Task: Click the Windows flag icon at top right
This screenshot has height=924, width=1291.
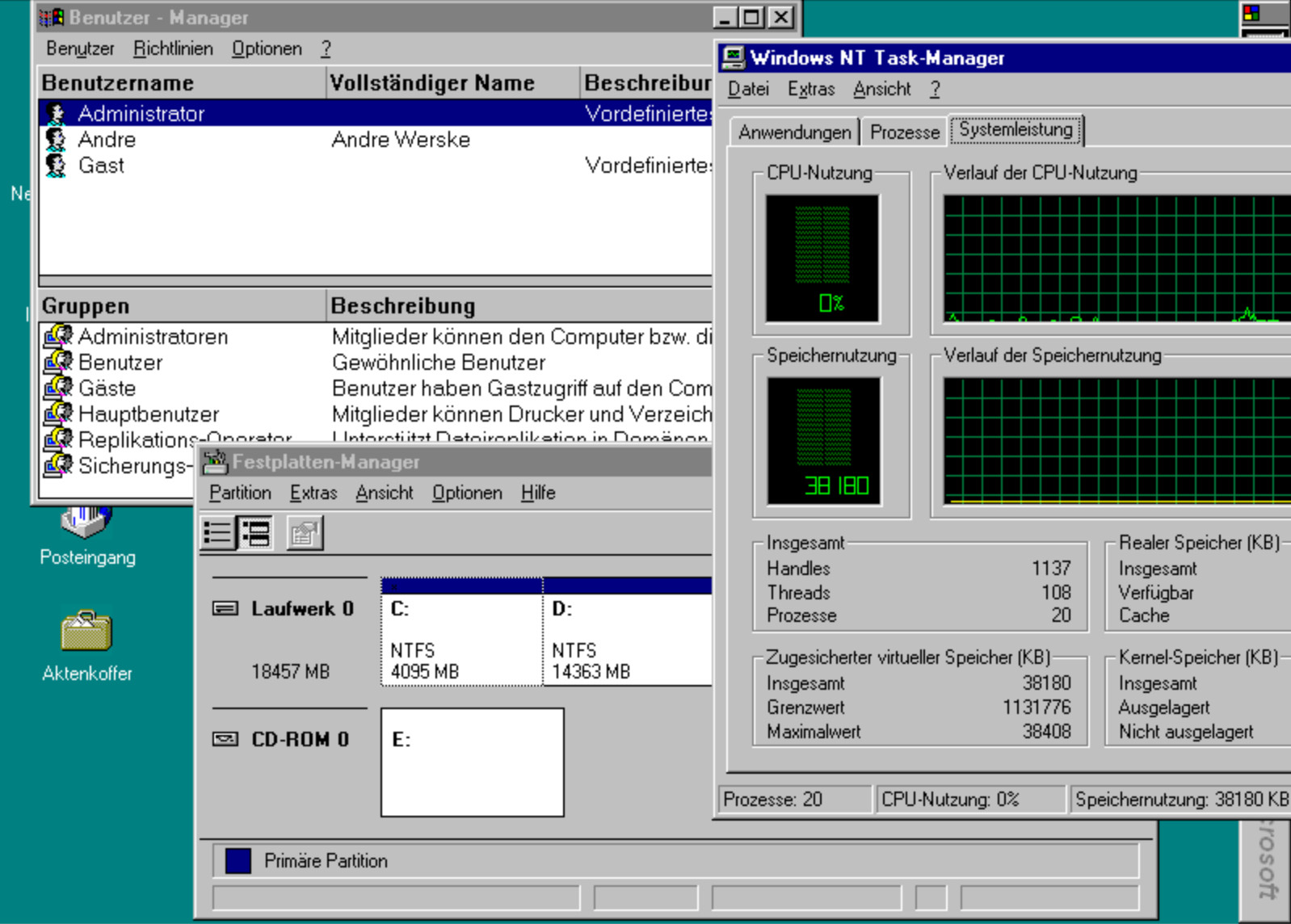Action: tap(1251, 13)
